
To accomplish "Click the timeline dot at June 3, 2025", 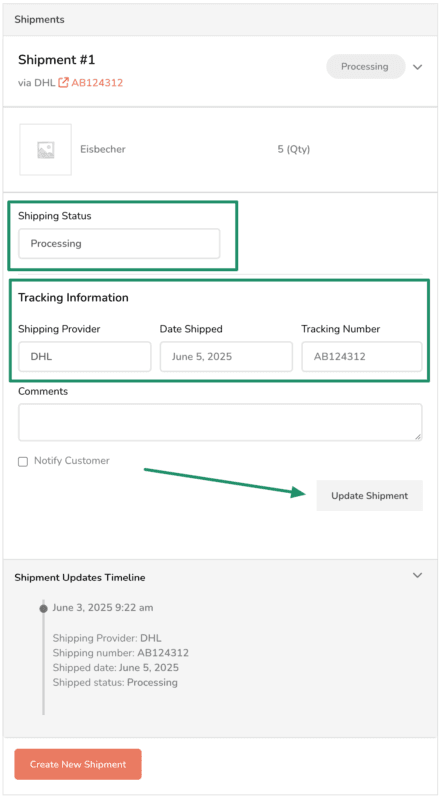I will point(43,608).
